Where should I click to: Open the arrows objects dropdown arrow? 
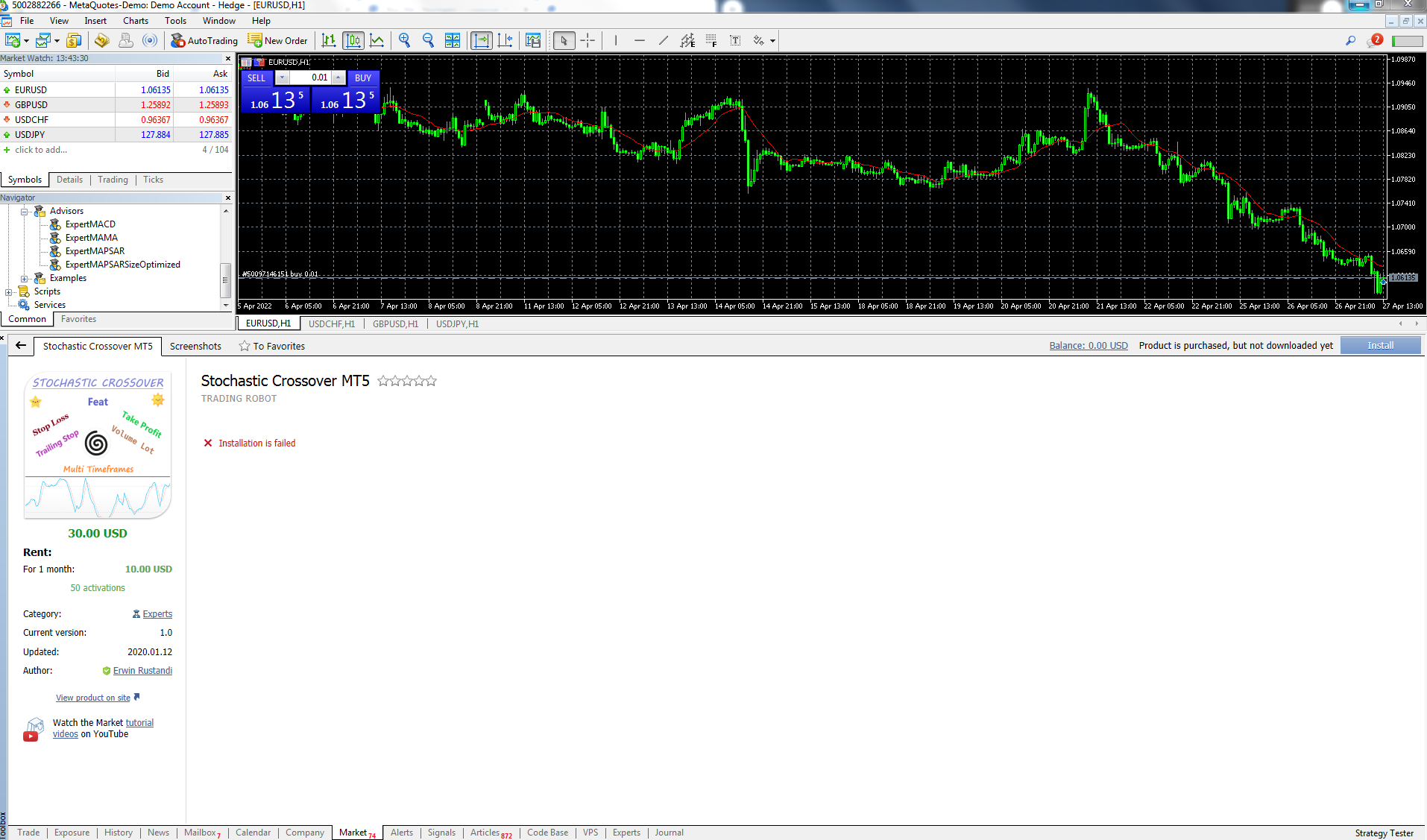(772, 40)
